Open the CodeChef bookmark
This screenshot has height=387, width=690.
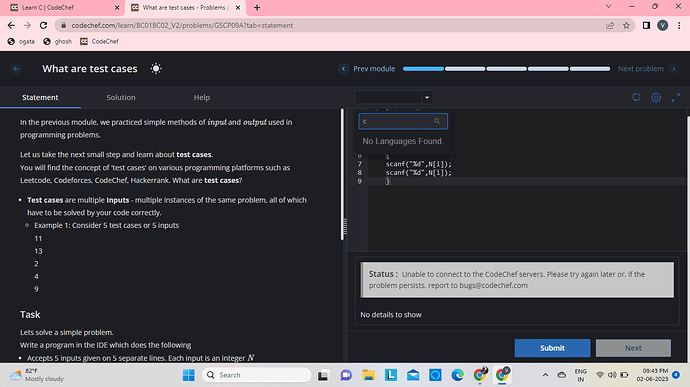point(99,41)
